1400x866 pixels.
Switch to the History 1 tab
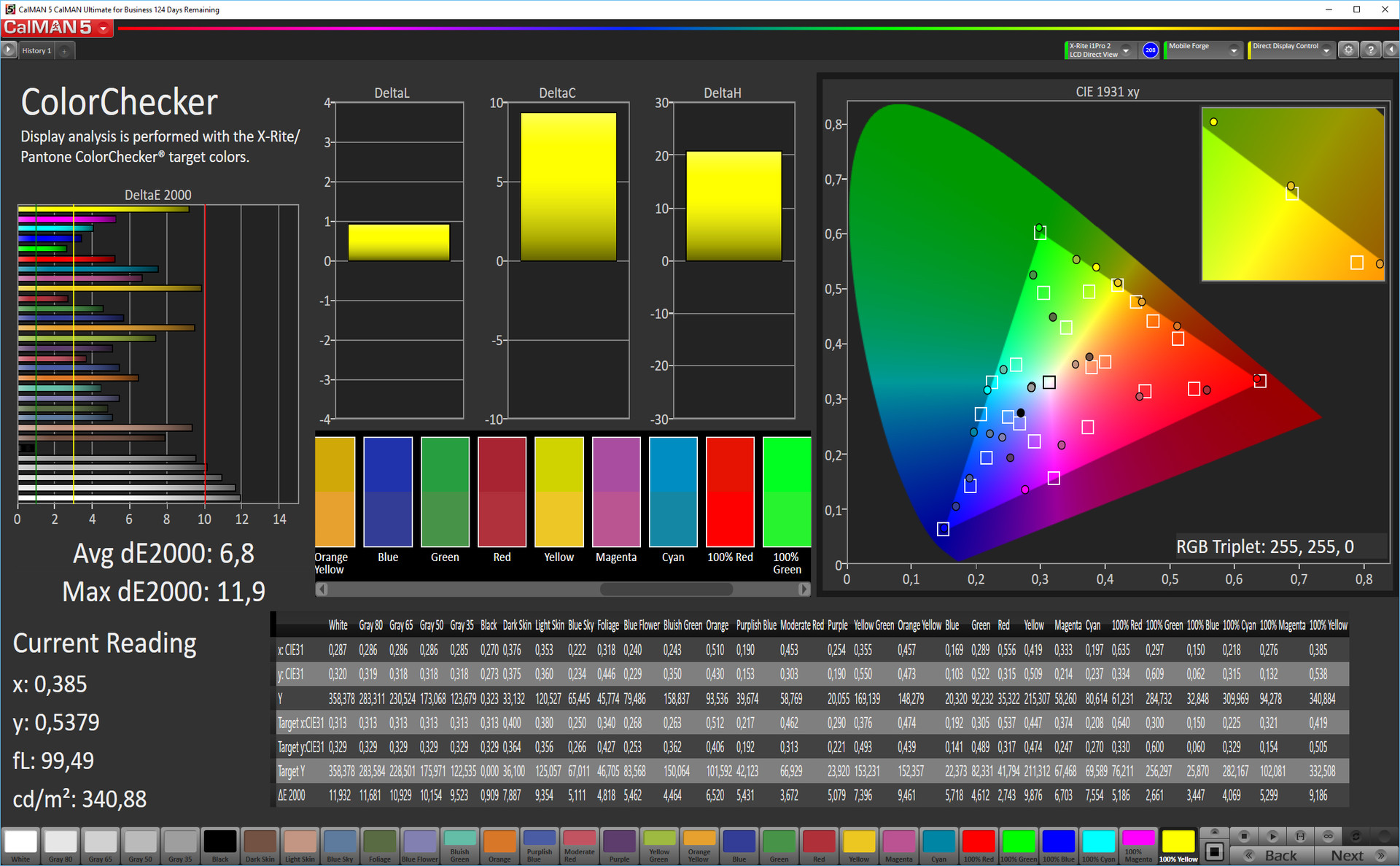[36, 51]
